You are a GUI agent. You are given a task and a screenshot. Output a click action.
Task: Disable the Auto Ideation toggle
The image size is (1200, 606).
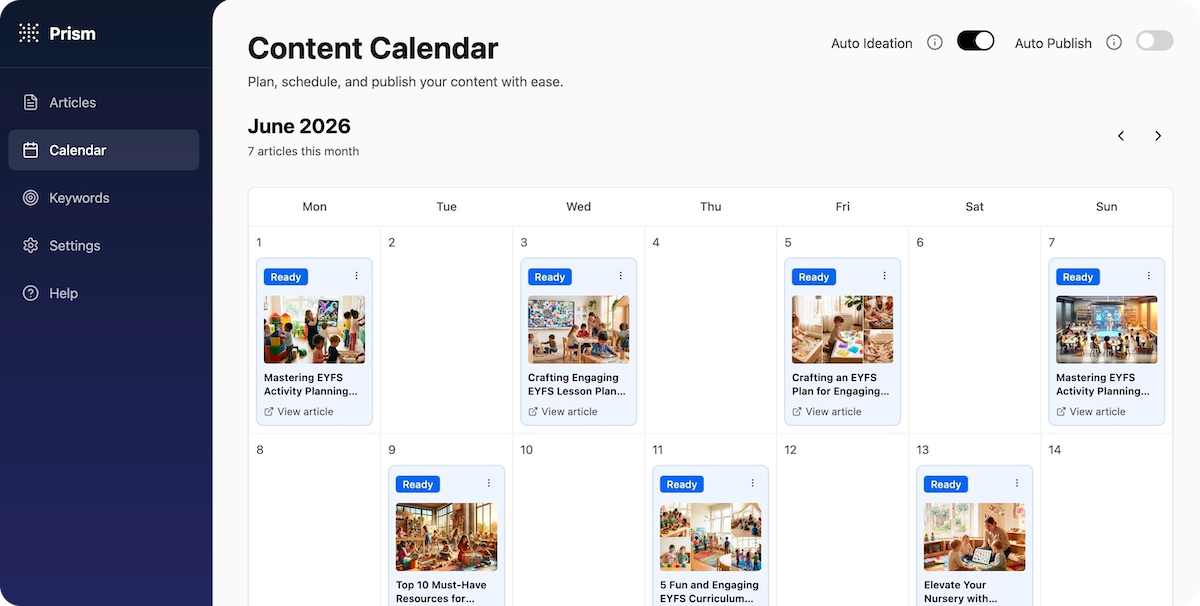(x=975, y=41)
